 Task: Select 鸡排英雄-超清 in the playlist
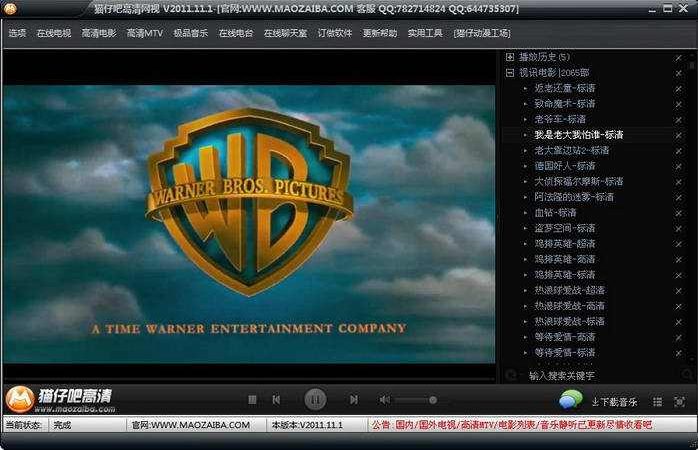[x=564, y=244]
